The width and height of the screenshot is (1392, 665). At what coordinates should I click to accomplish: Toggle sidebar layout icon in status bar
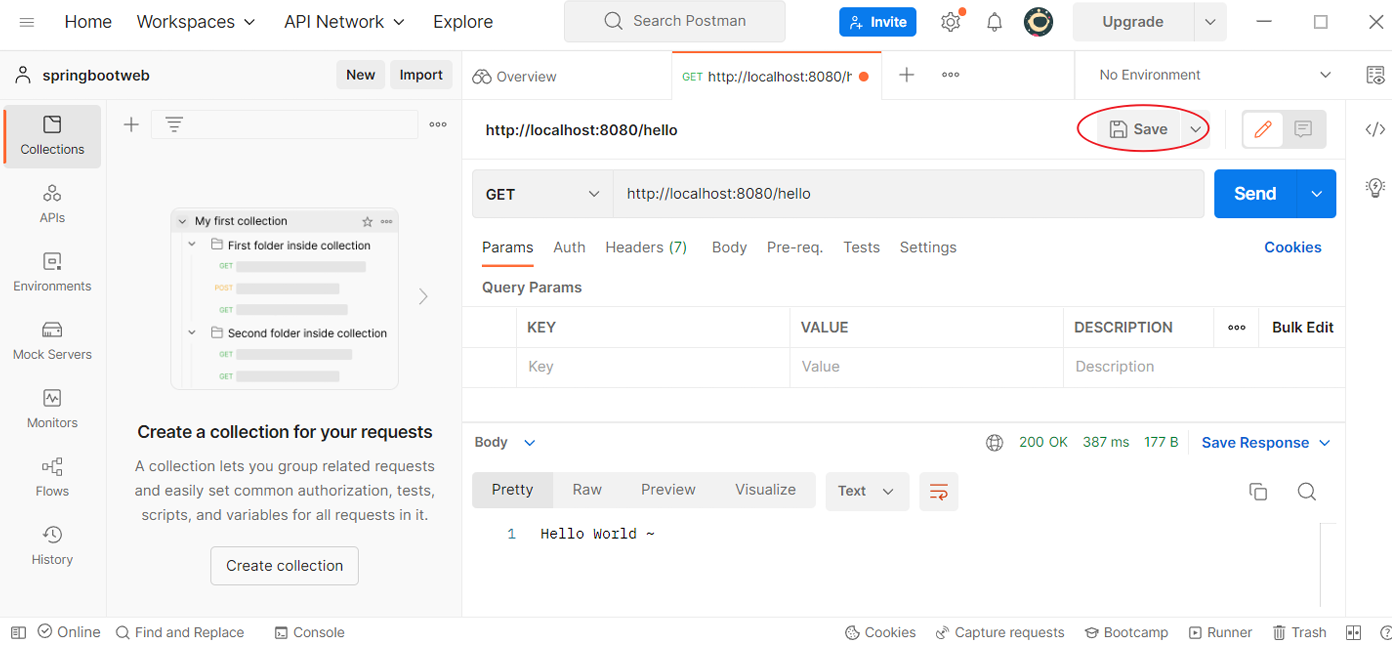coord(18,632)
